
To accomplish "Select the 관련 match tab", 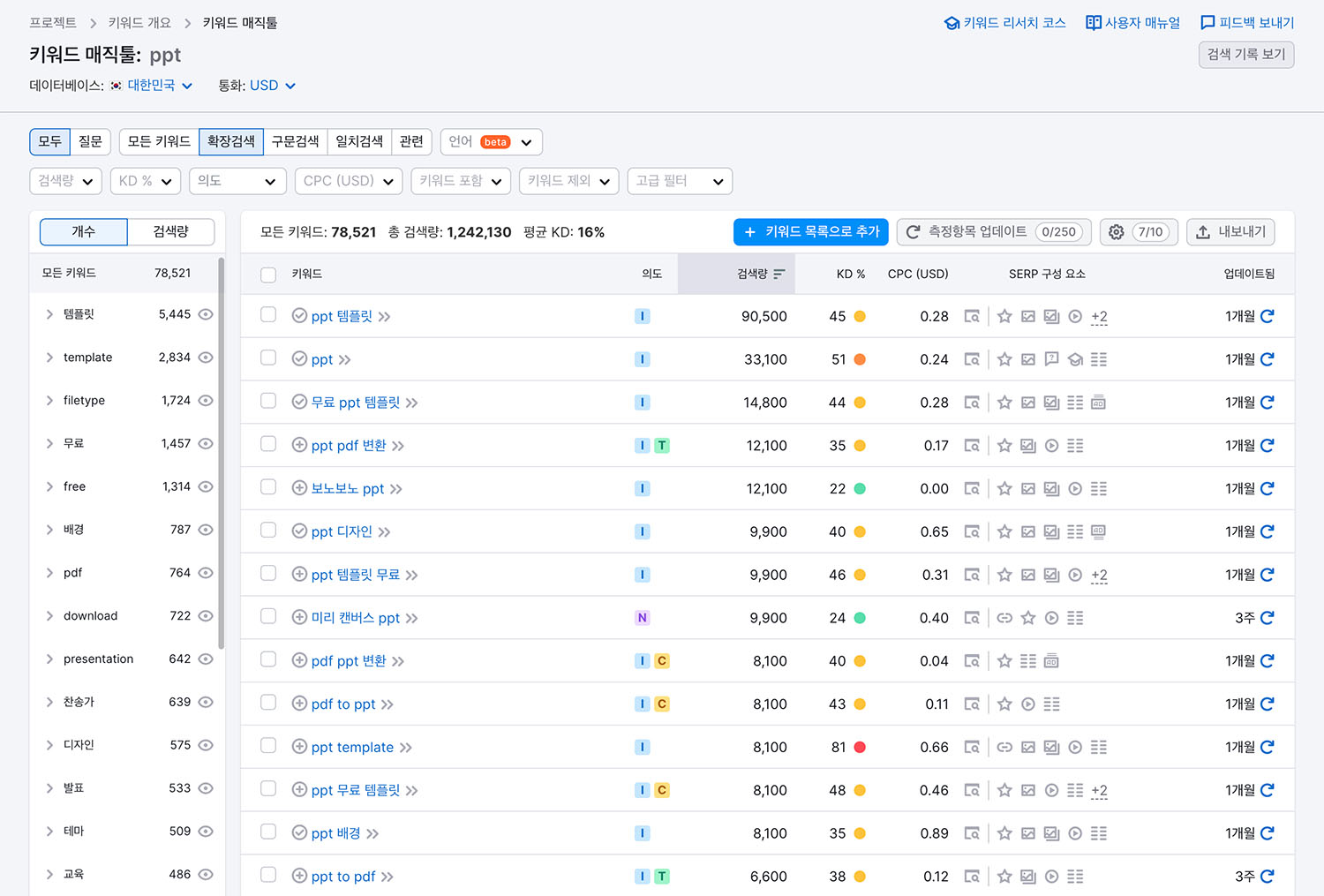I will click(411, 141).
